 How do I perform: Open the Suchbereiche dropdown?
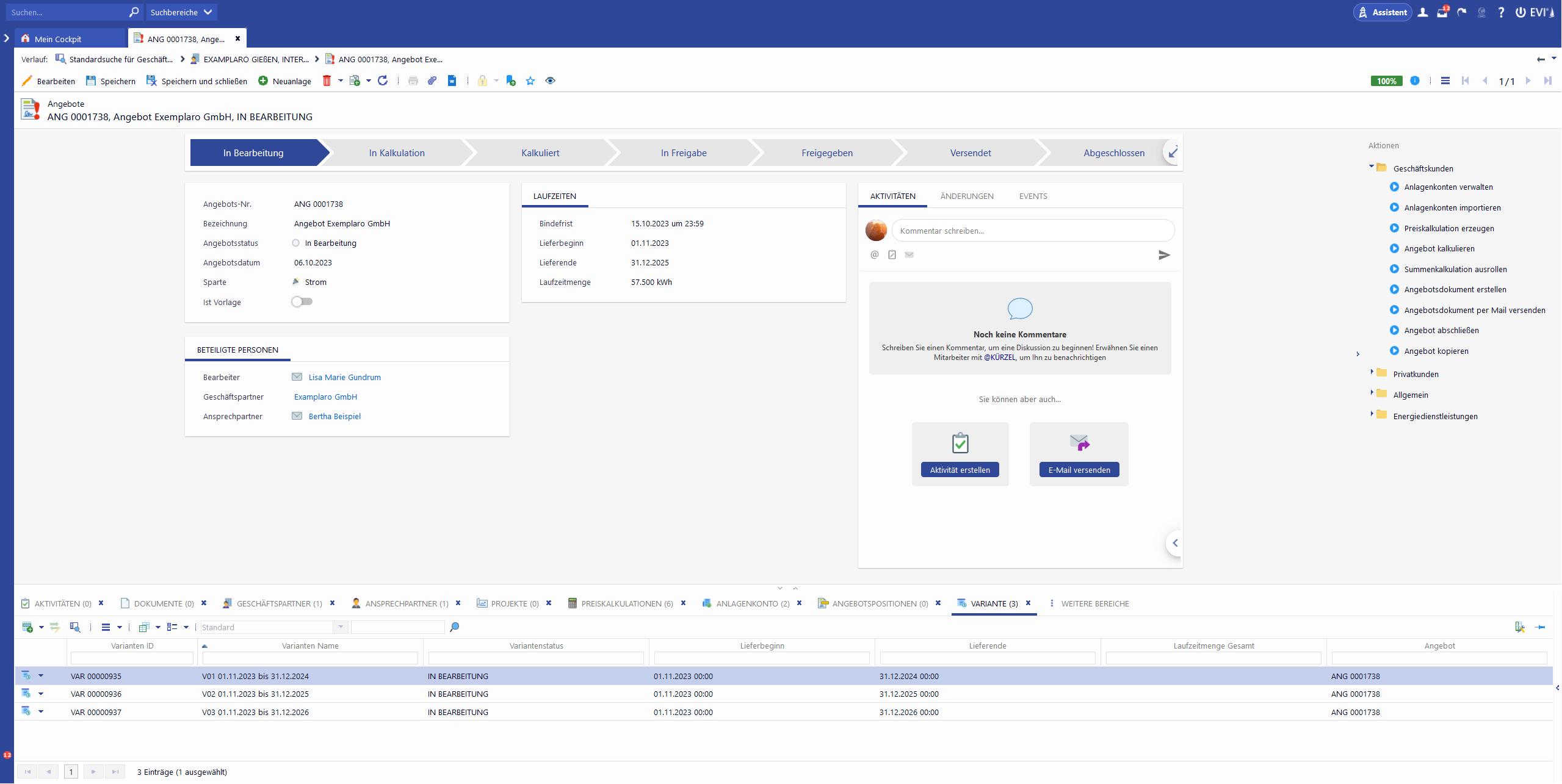click(181, 12)
